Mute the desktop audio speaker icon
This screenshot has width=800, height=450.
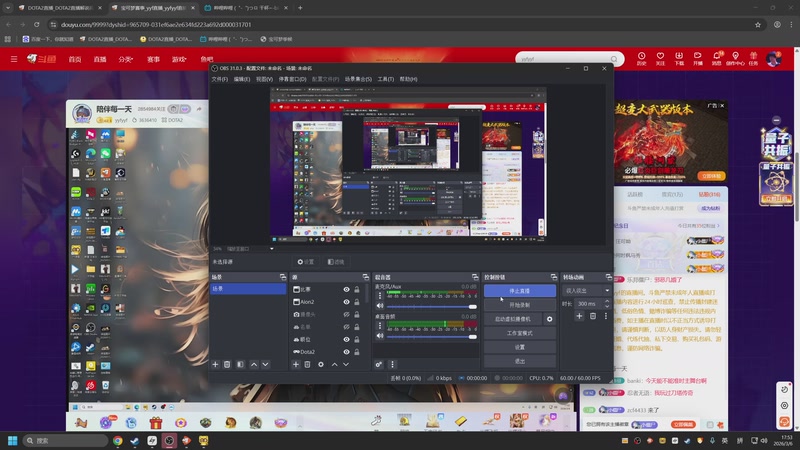pyautogui.click(x=380, y=336)
